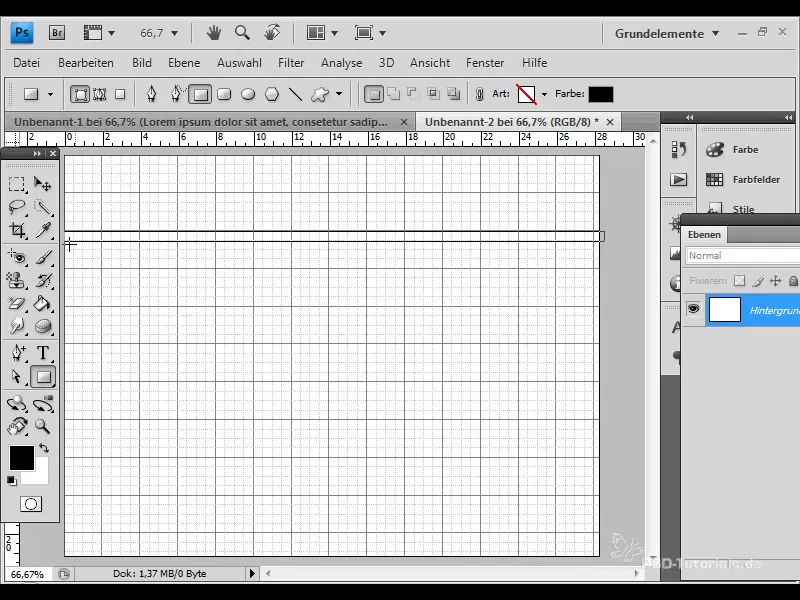Choose the Polygon shape in options bar
800x600 pixels.
pyautogui.click(x=272, y=94)
